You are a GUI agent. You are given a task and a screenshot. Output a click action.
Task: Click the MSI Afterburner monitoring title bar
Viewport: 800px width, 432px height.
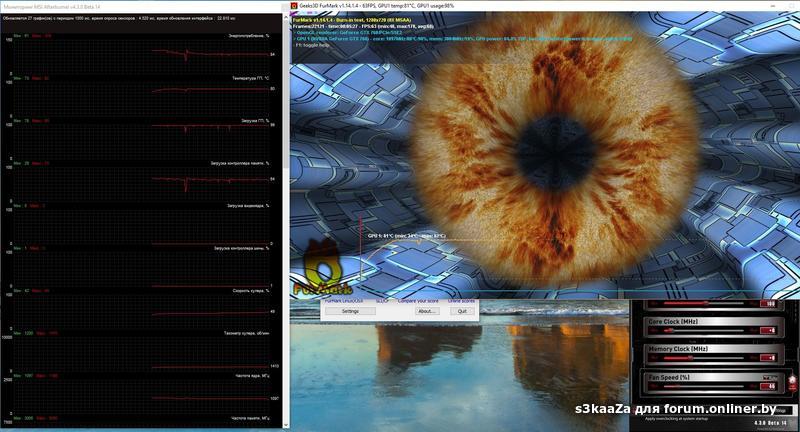click(x=141, y=7)
